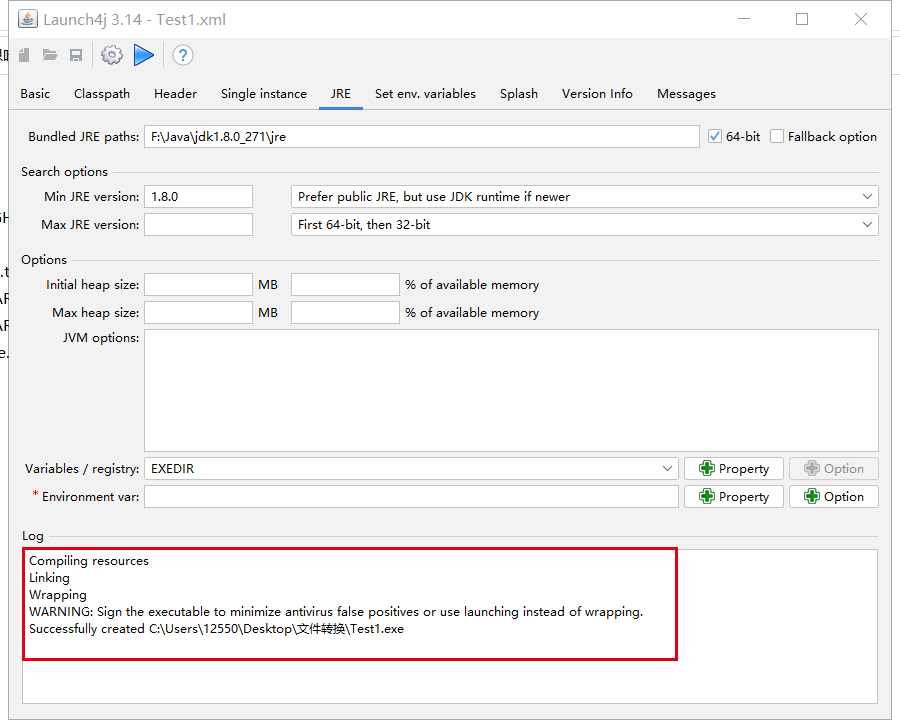Enable the Fallback option checkbox
This screenshot has height=728, width=900.
point(777,137)
